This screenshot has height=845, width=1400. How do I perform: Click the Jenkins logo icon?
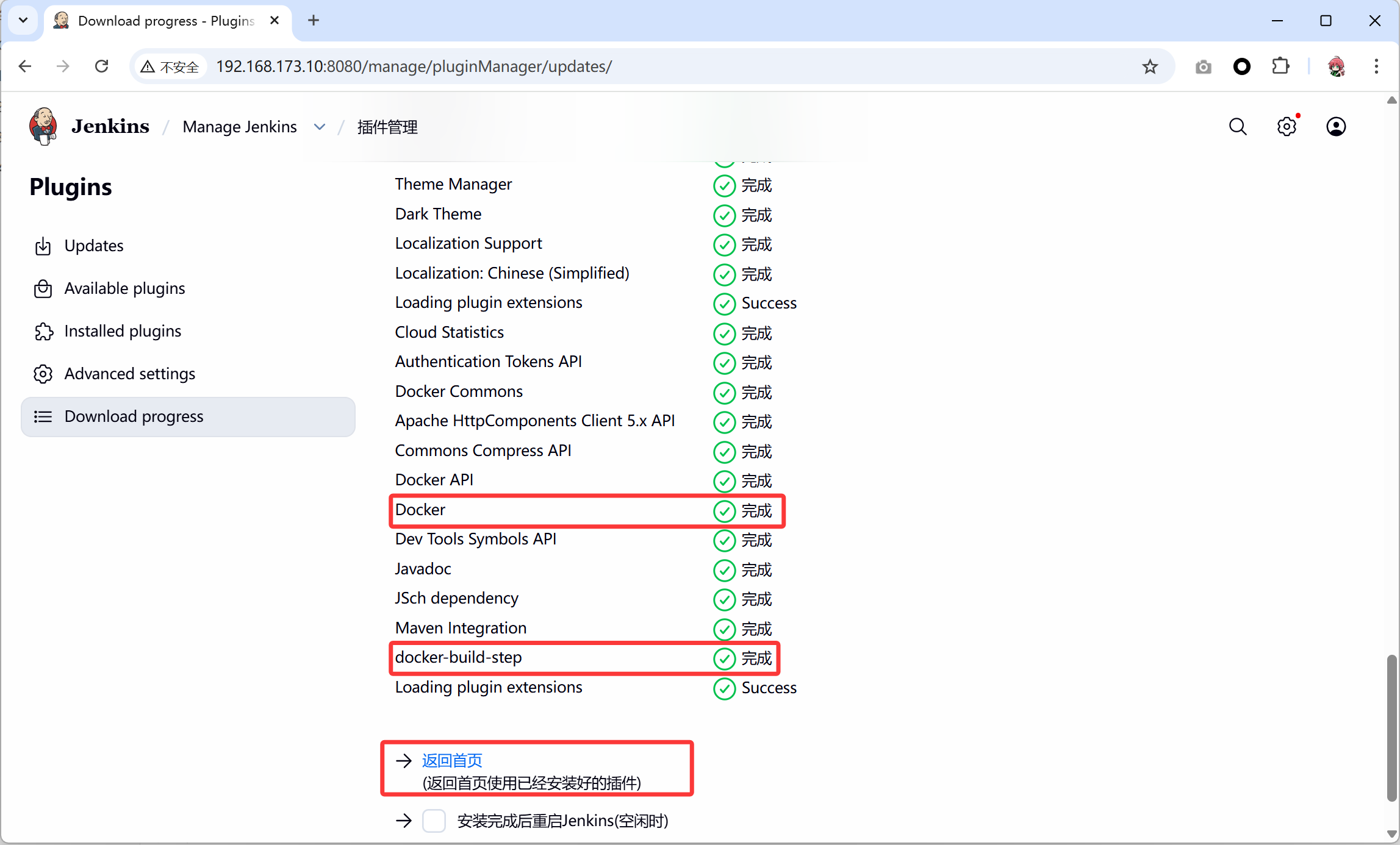(x=43, y=126)
